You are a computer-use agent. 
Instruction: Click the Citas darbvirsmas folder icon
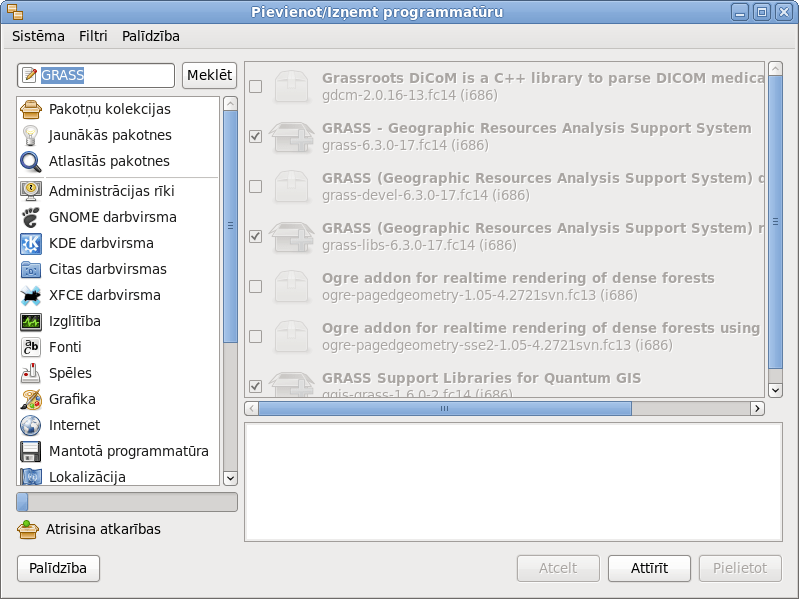click(x=31, y=269)
